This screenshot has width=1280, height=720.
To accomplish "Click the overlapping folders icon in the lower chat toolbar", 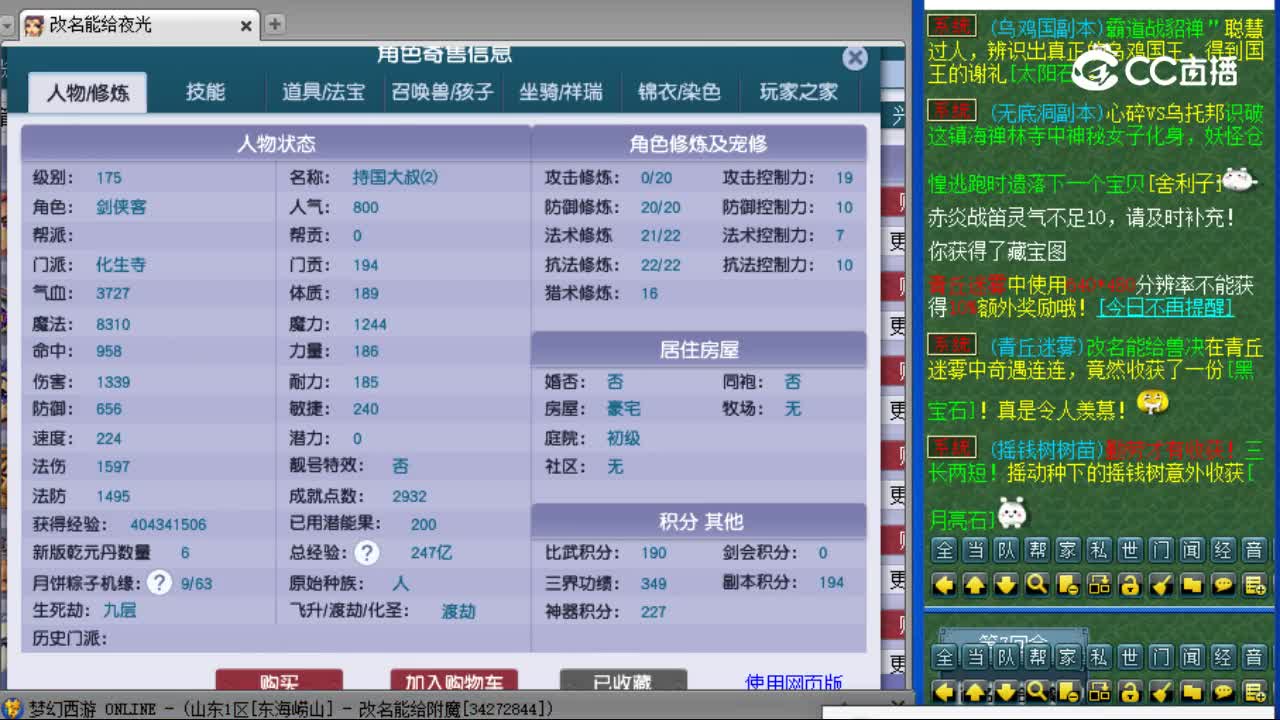I will (x=1192, y=691).
